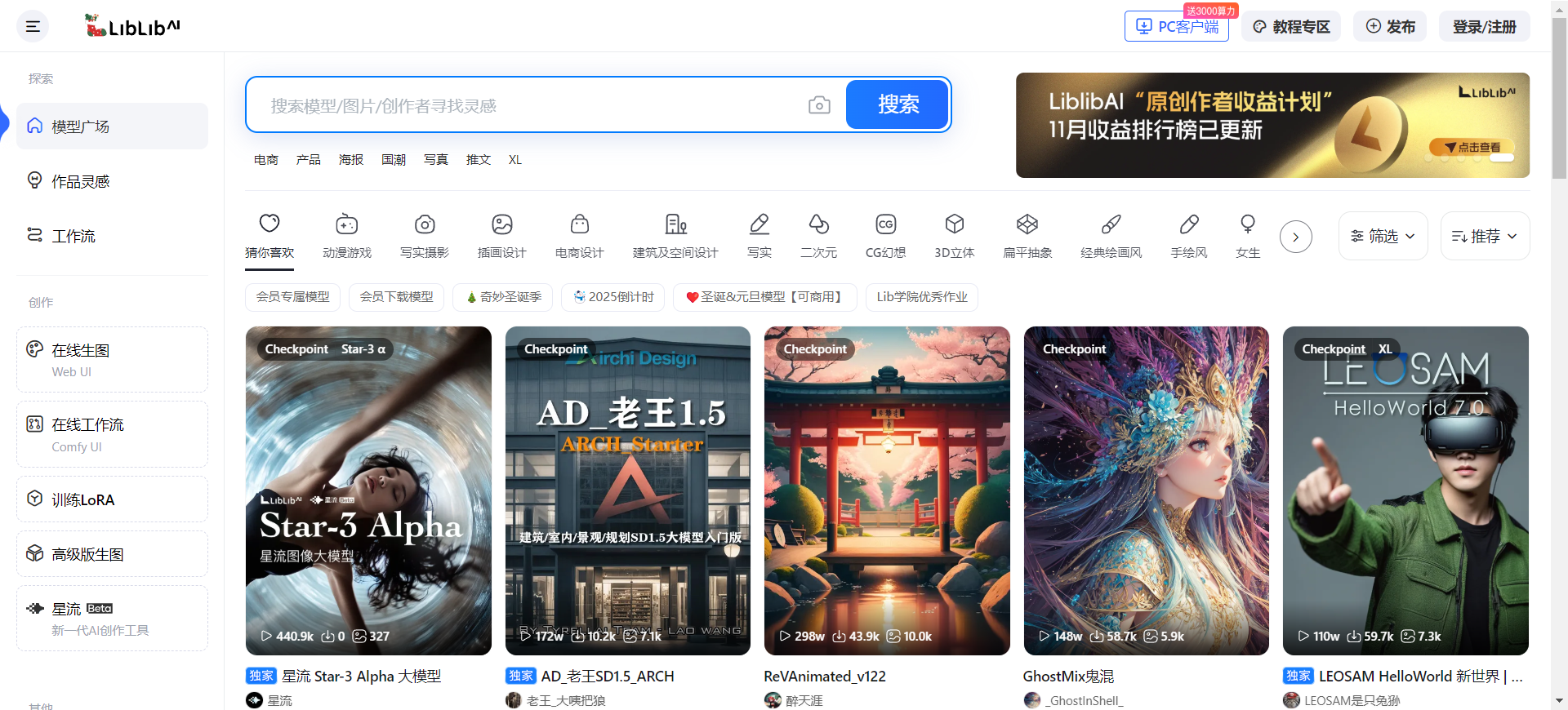Click the 国潮 search suggestion tag
Viewport: 1568px width, 710px height.
click(x=394, y=160)
